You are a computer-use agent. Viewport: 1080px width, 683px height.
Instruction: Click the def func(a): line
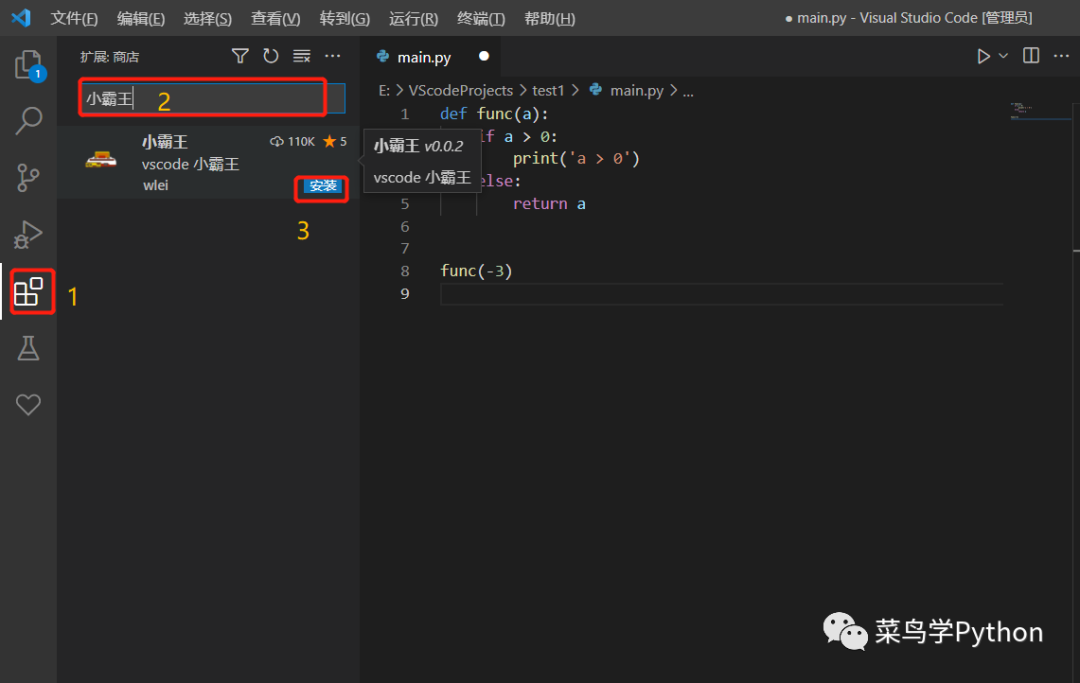[495, 114]
